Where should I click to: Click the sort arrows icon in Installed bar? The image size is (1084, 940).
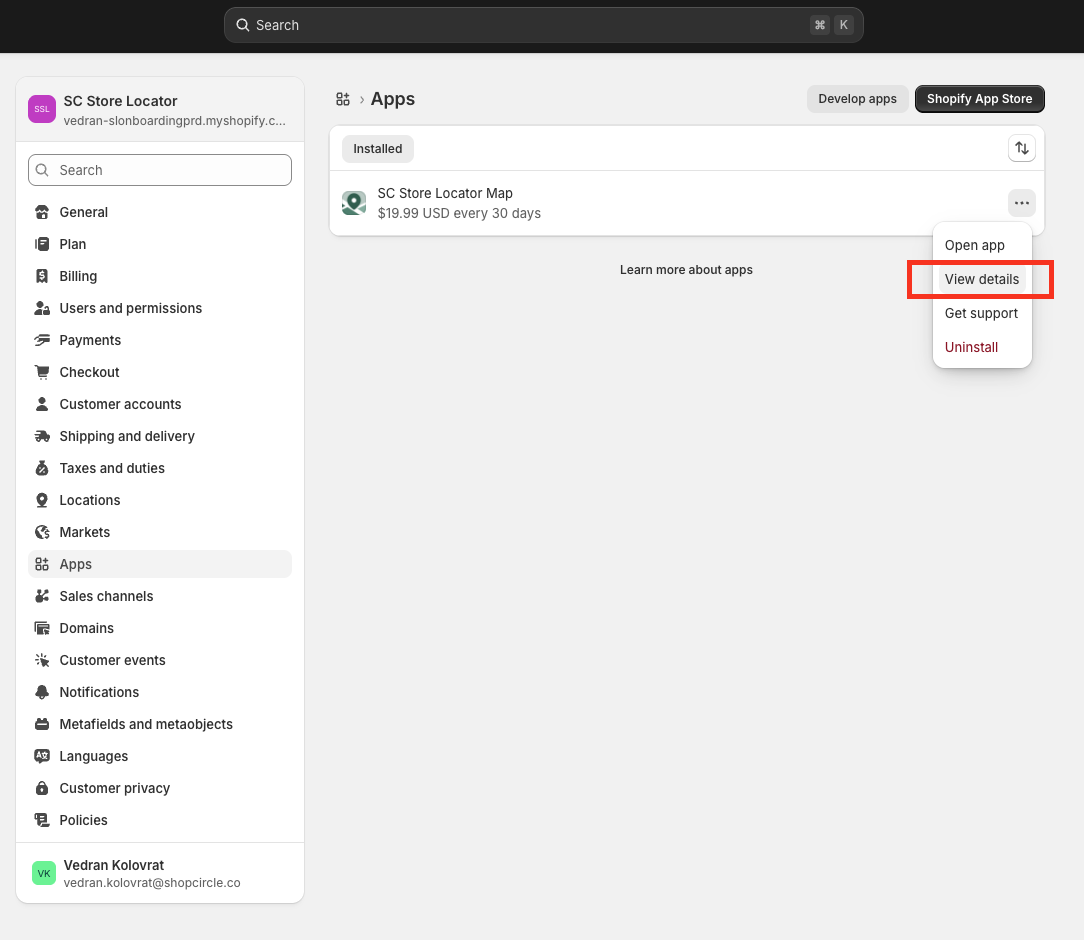pyautogui.click(x=1021, y=148)
